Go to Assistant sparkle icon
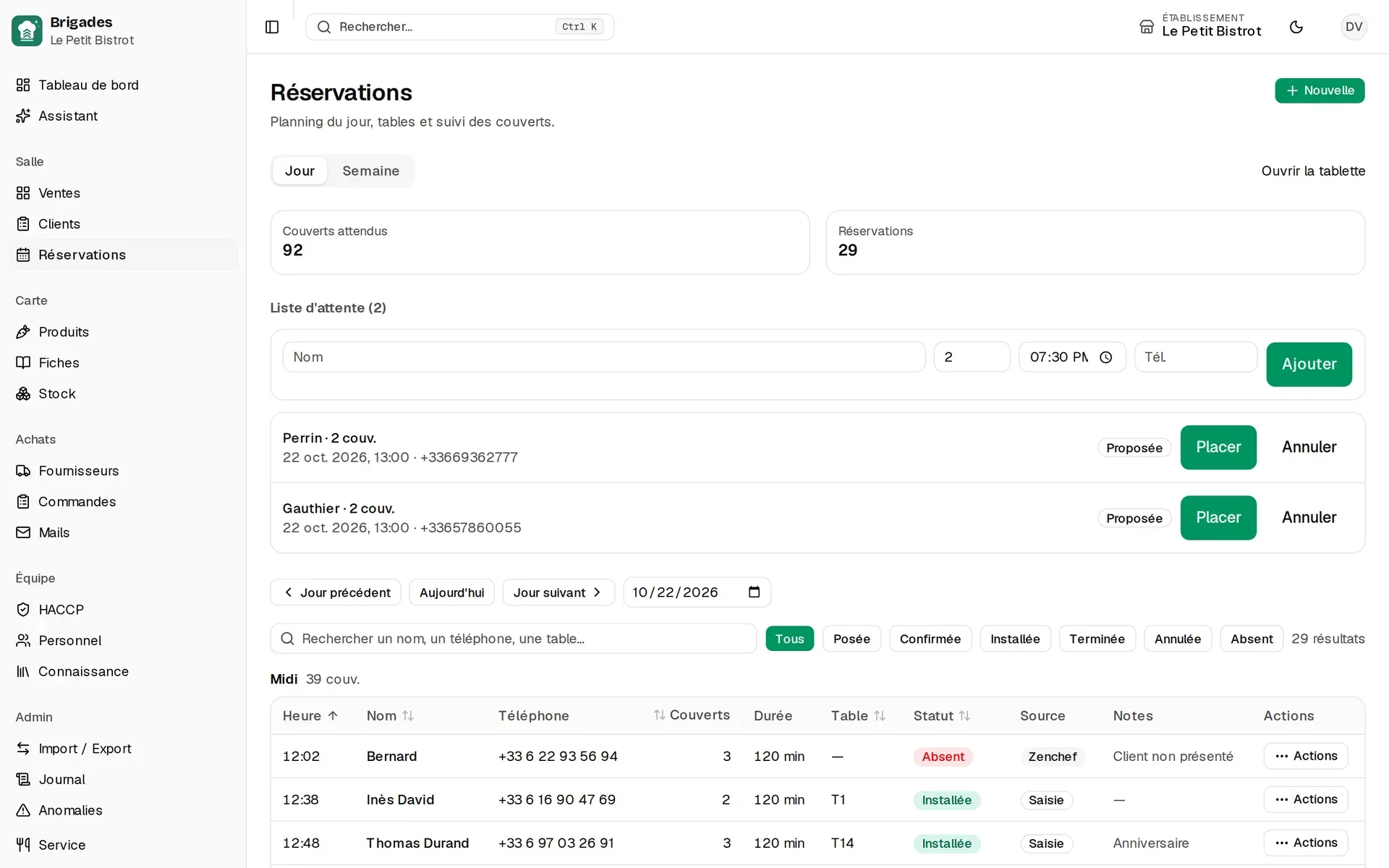Viewport: 1389px width, 868px height. point(23,116)
